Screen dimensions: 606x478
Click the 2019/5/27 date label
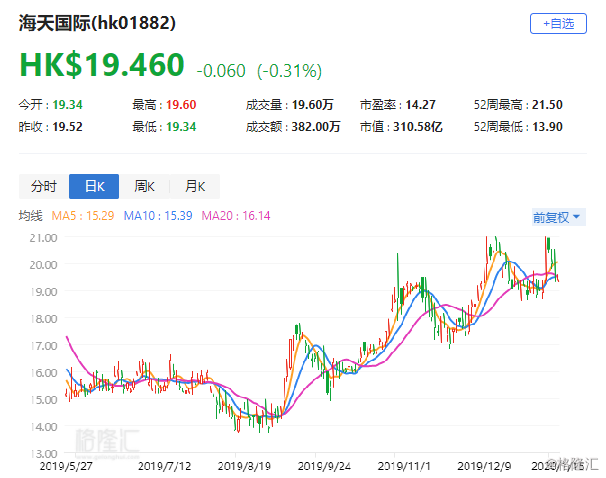66,466
